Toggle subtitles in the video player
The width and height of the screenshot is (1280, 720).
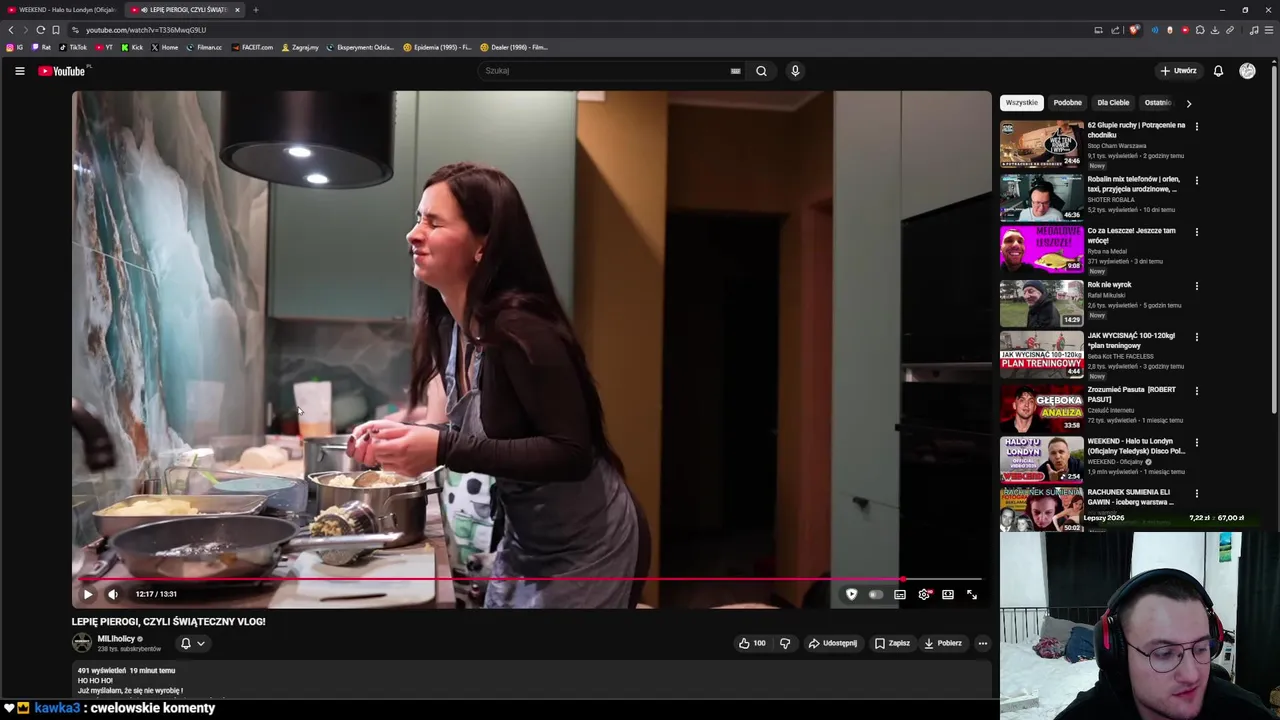(x=900, y=594)
